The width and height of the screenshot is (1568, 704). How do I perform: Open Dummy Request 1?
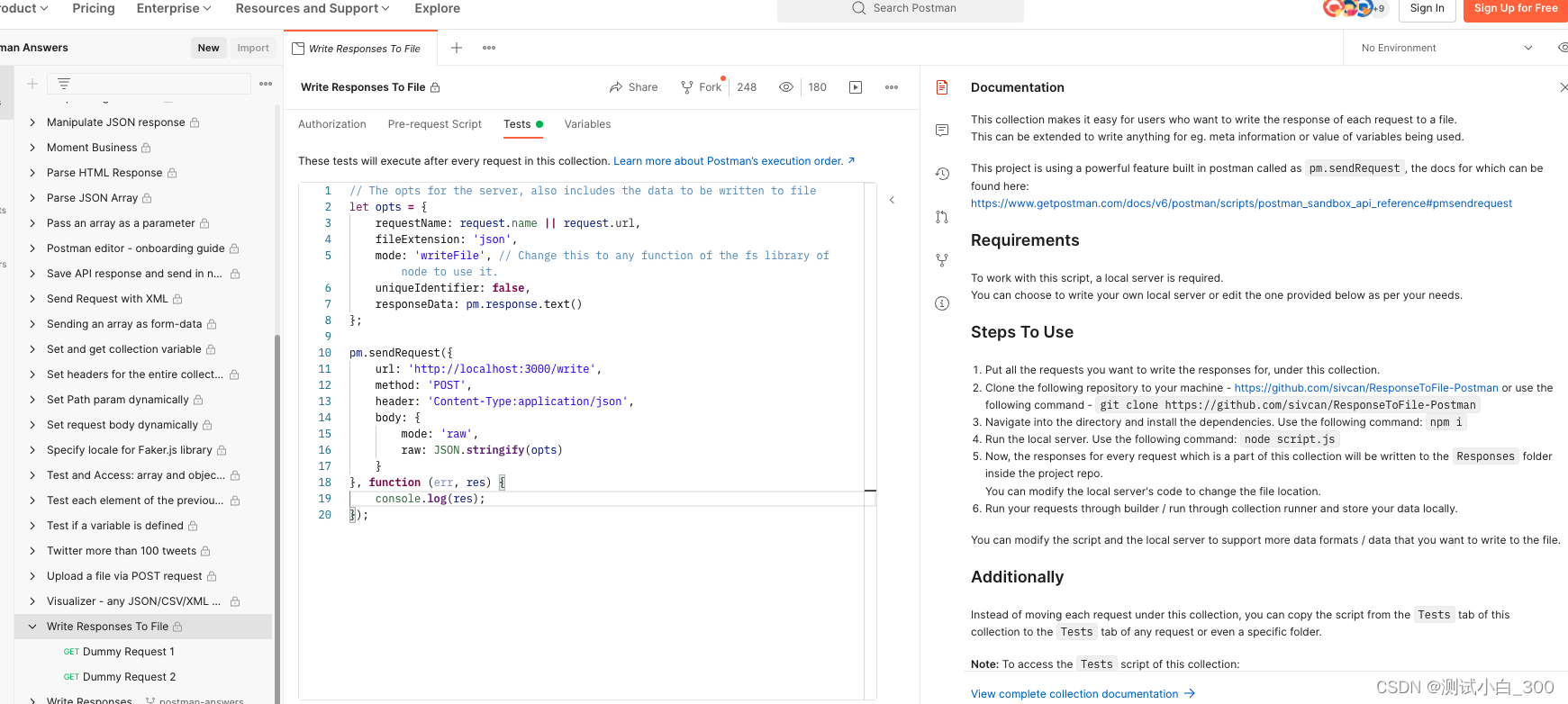click(x=129, y=652)
